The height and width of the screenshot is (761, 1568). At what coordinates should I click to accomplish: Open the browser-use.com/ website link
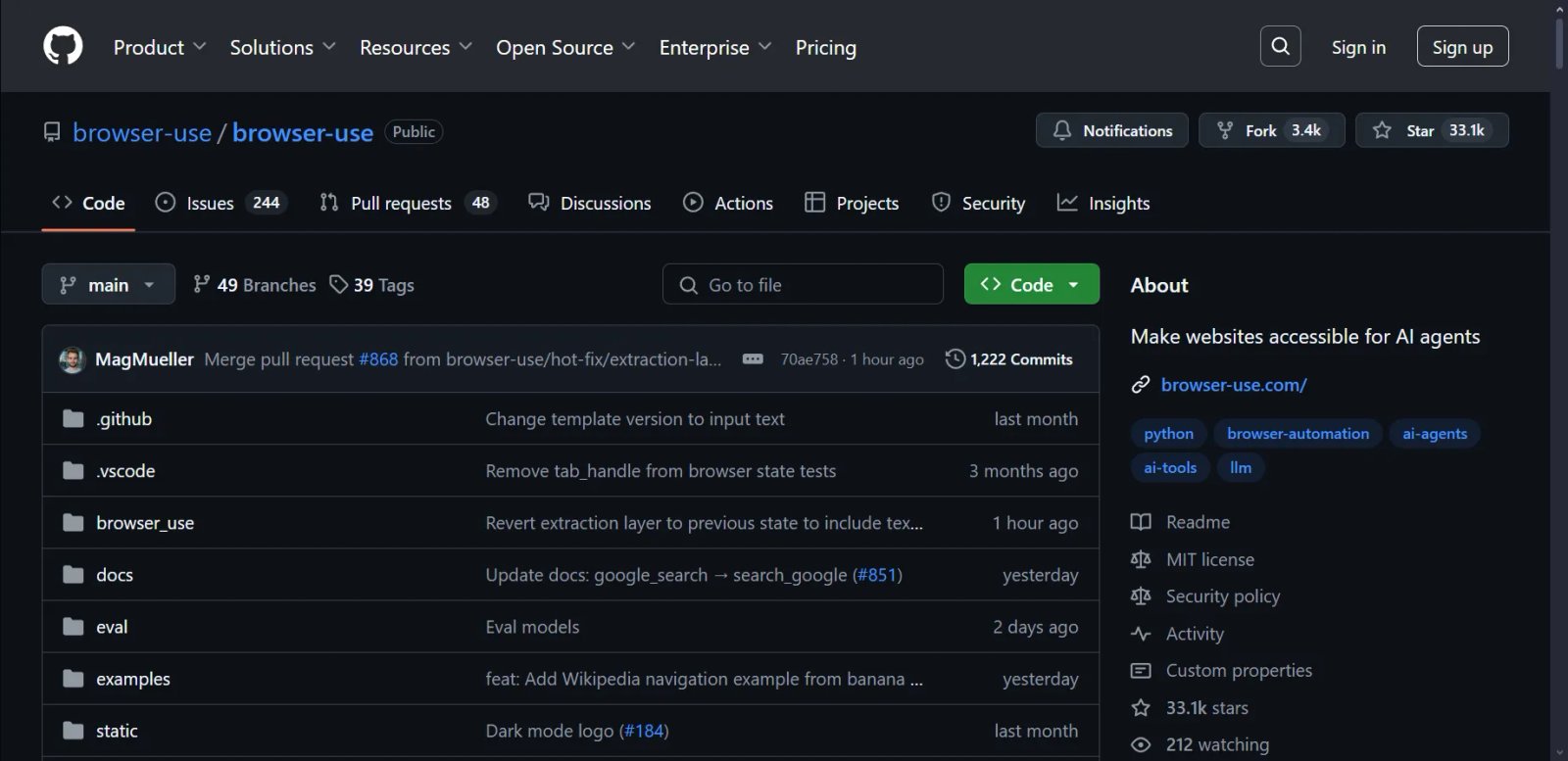(1234, 385)
